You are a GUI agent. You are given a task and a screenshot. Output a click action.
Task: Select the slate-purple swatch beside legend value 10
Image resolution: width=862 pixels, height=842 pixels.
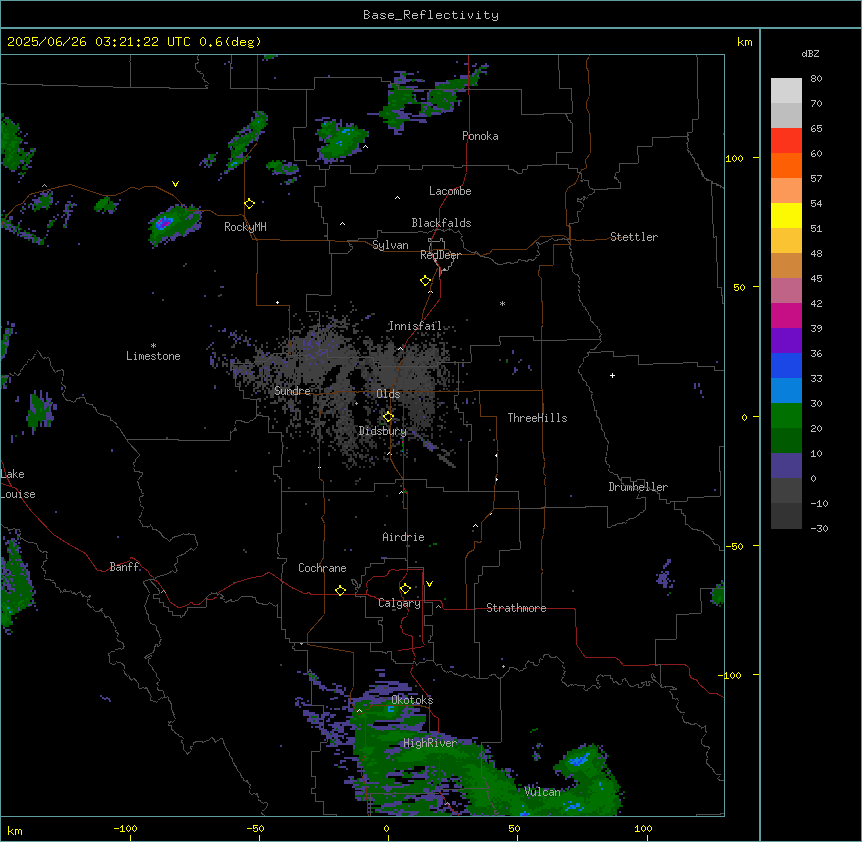(x=786, y=466)
